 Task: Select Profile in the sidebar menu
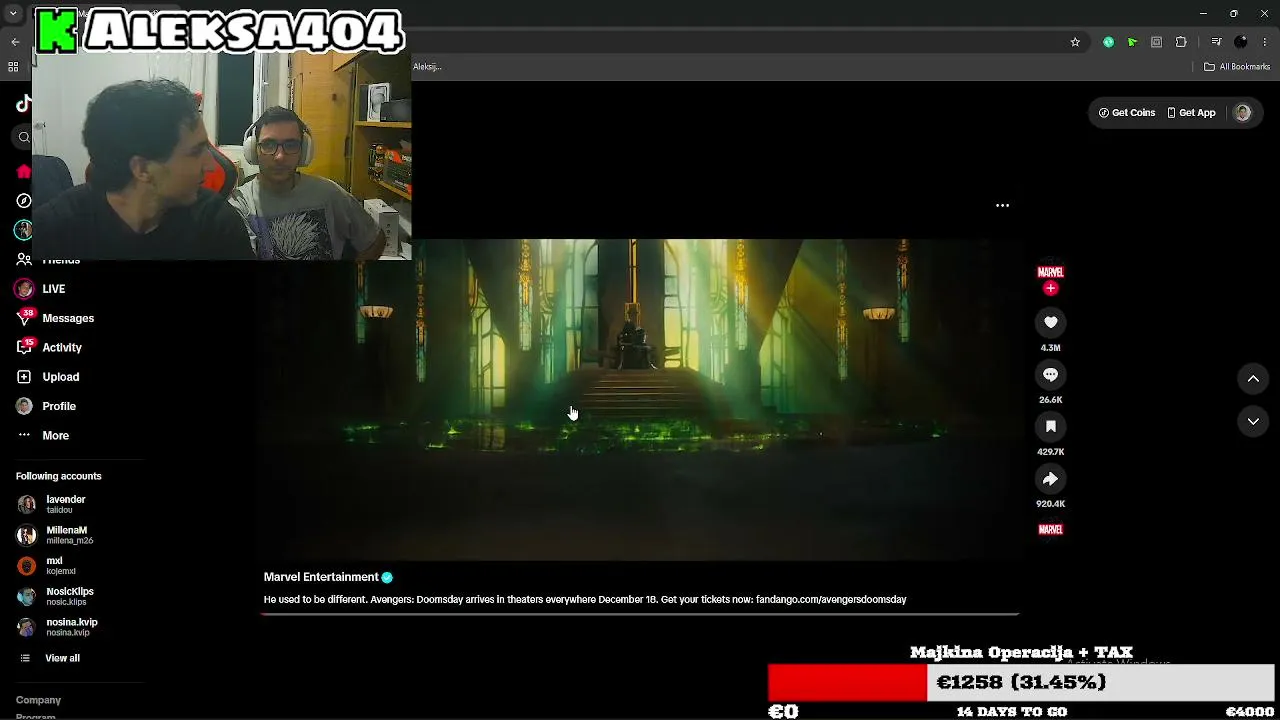tap(59, 406)
